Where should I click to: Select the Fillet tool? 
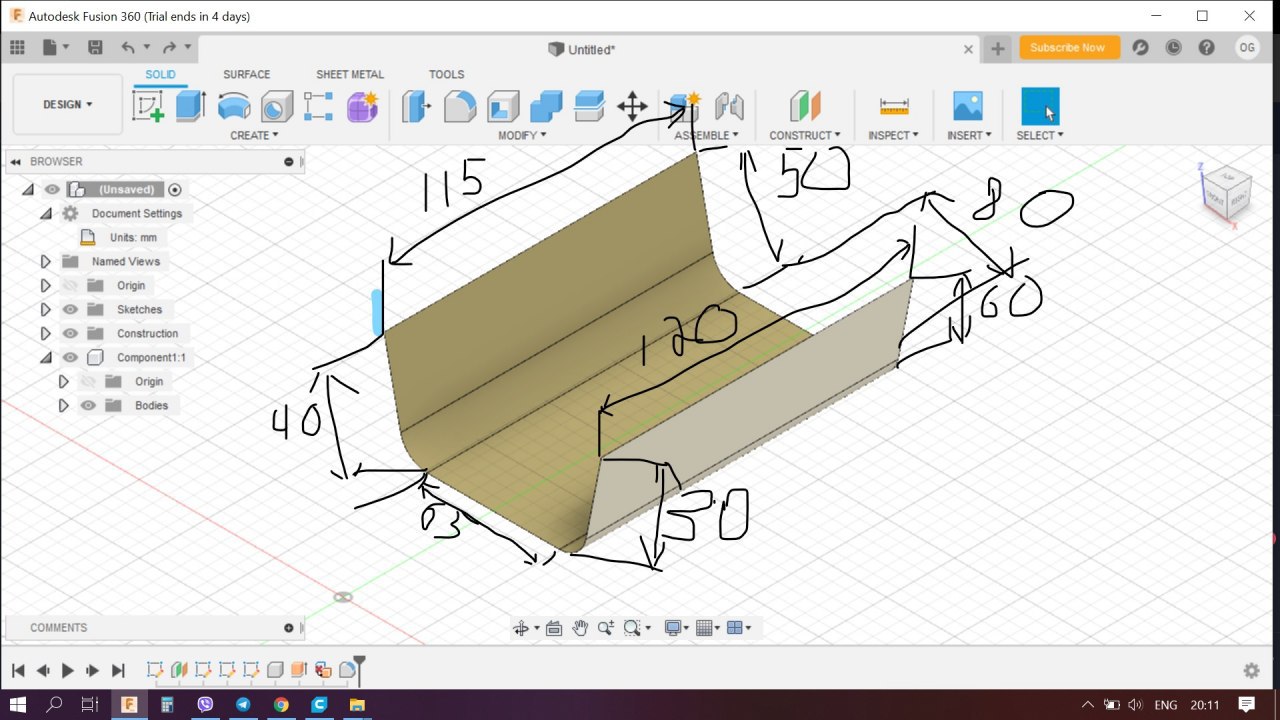pyautogui.click(x=460, y=106)
